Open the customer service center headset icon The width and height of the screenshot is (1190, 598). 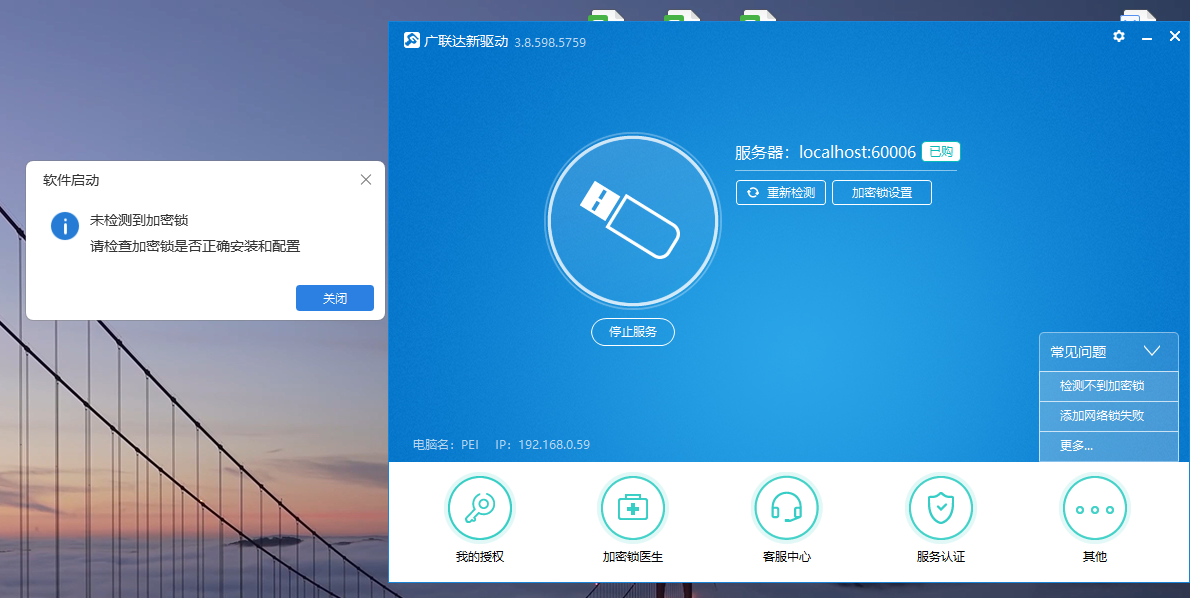tap(786, 508)
